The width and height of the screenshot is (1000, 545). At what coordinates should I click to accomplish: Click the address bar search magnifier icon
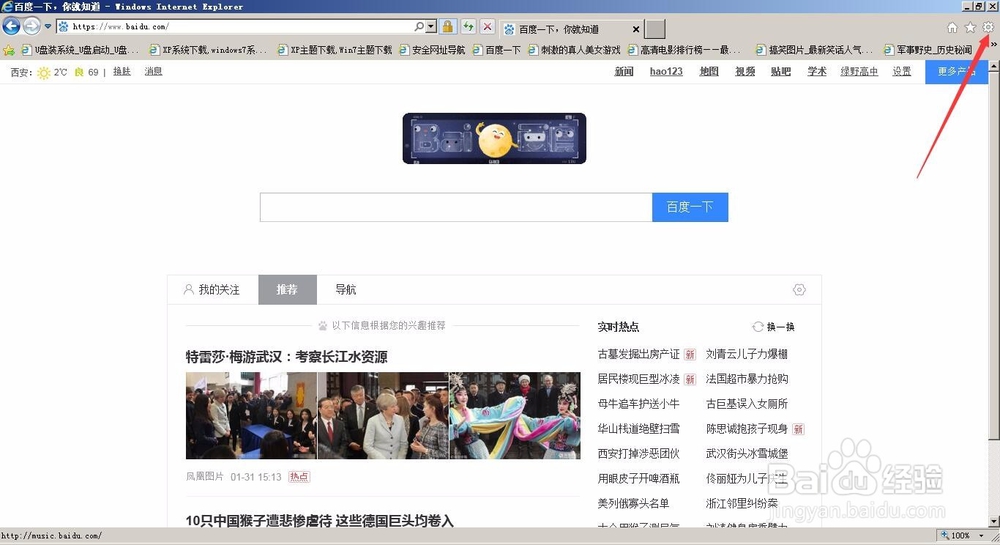point(419,27)
